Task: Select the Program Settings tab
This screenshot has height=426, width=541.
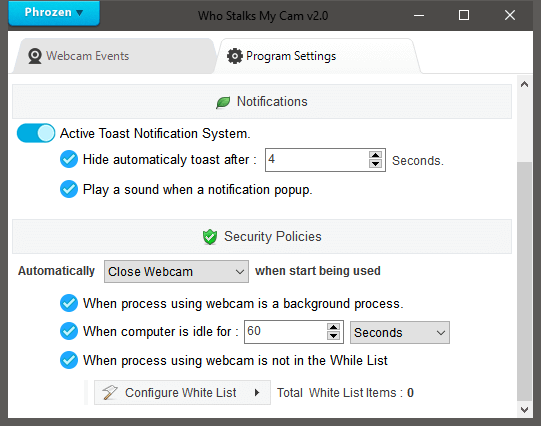Action: point(317,56)
